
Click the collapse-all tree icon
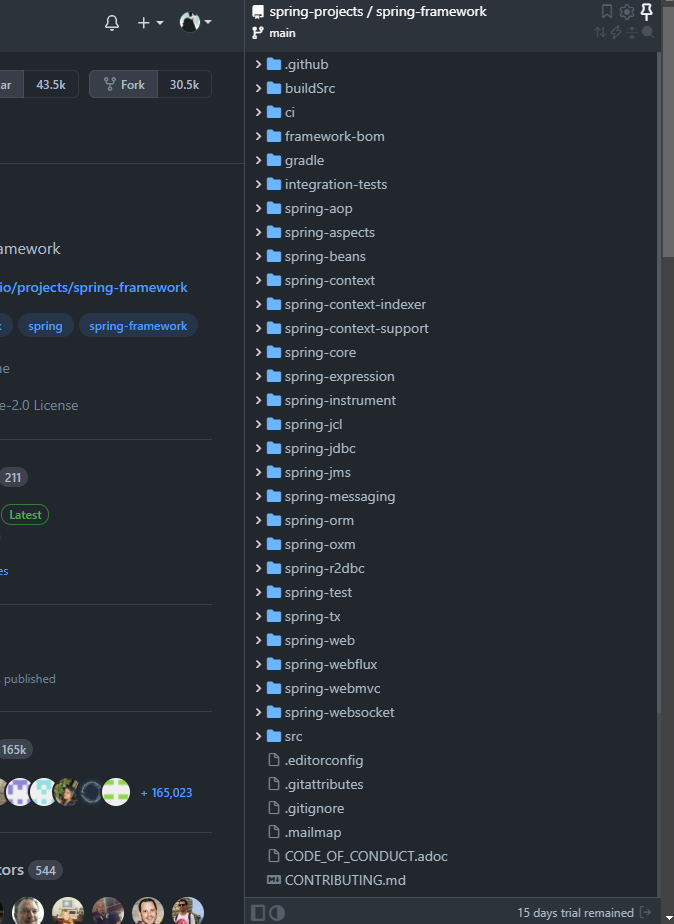click(632, 32)
